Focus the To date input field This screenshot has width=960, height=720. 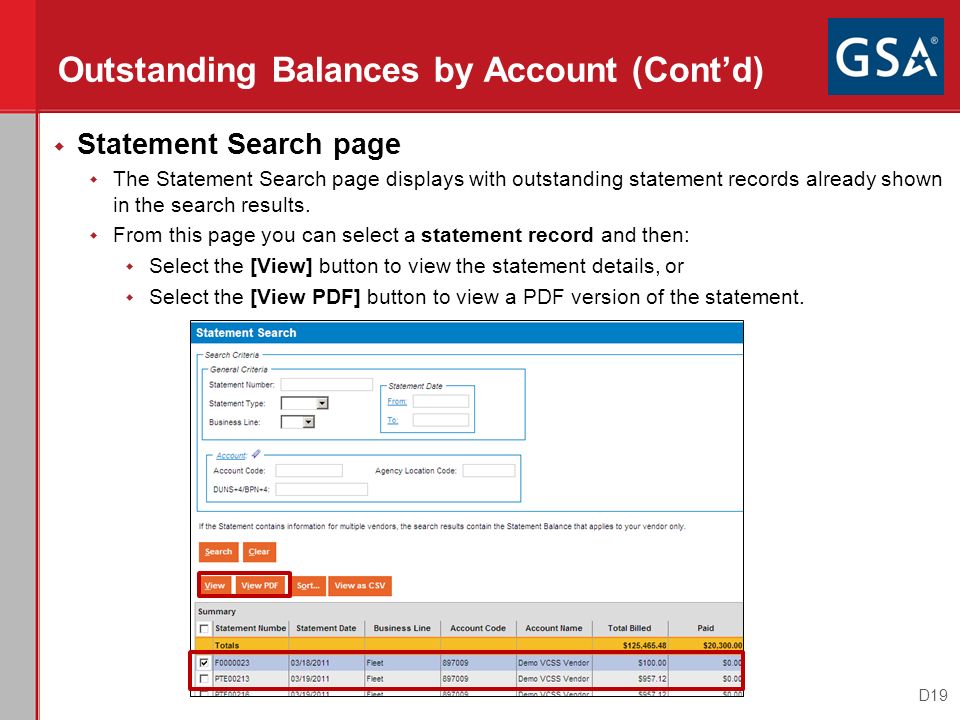click(441, 420)
